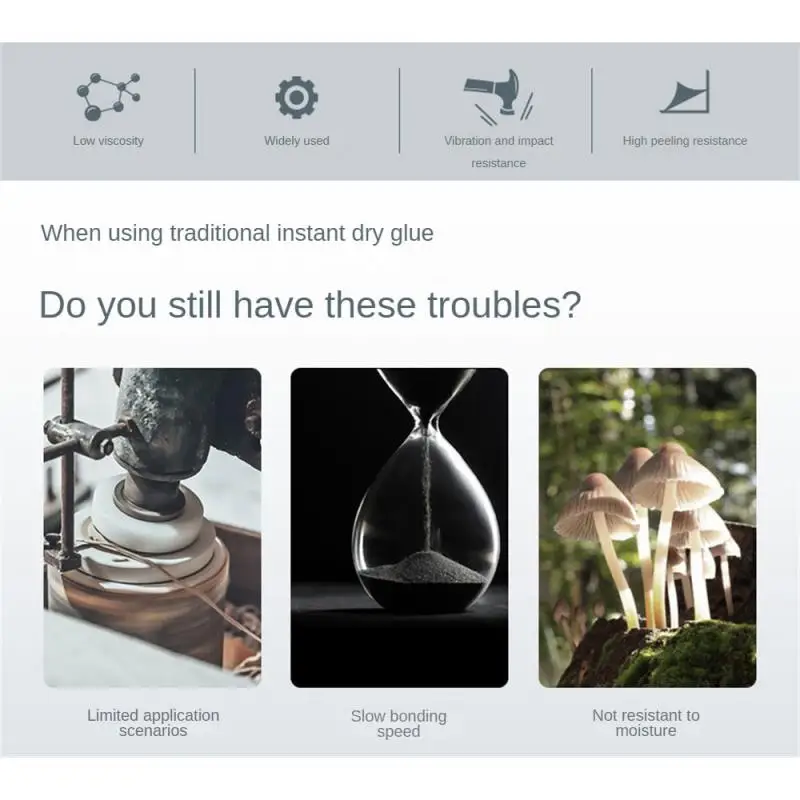The height and width of the screenshot is (800, 800).
Task: Click the High peeling resistance text
Action: tap(685, 141)
